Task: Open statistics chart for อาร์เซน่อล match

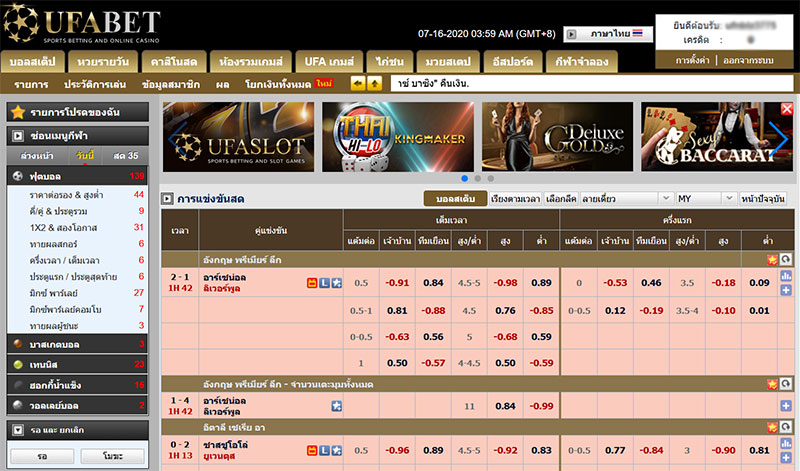Action: pyautogui.click(x=786, y=276)
